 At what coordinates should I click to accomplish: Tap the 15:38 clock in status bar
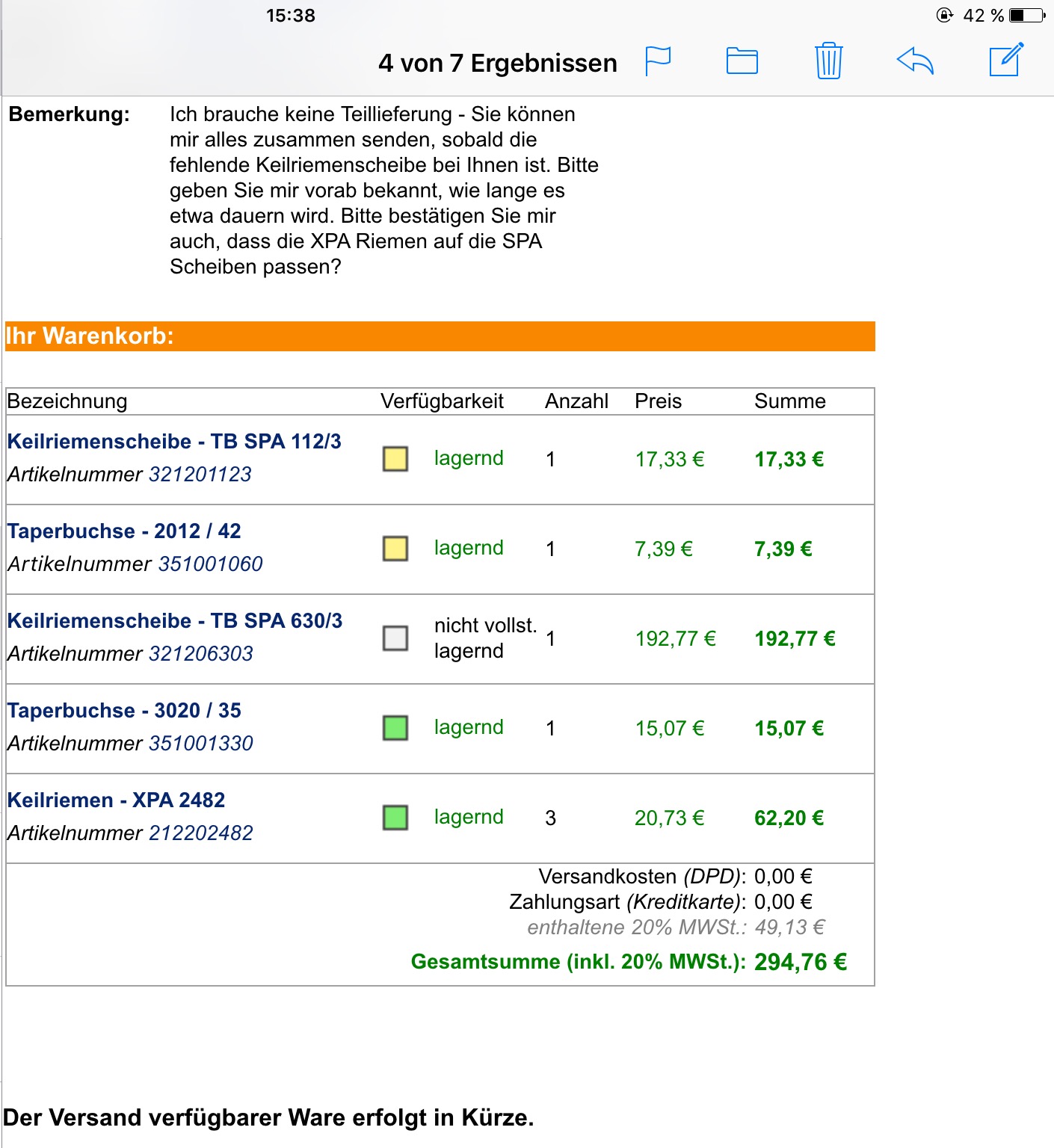pos(291,16)
